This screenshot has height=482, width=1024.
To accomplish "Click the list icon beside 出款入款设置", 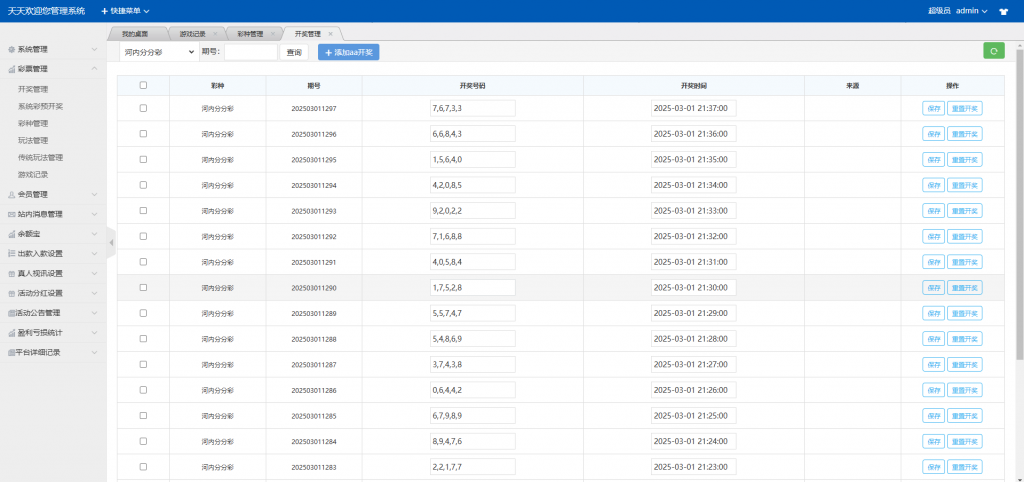I will pos(11,253).
